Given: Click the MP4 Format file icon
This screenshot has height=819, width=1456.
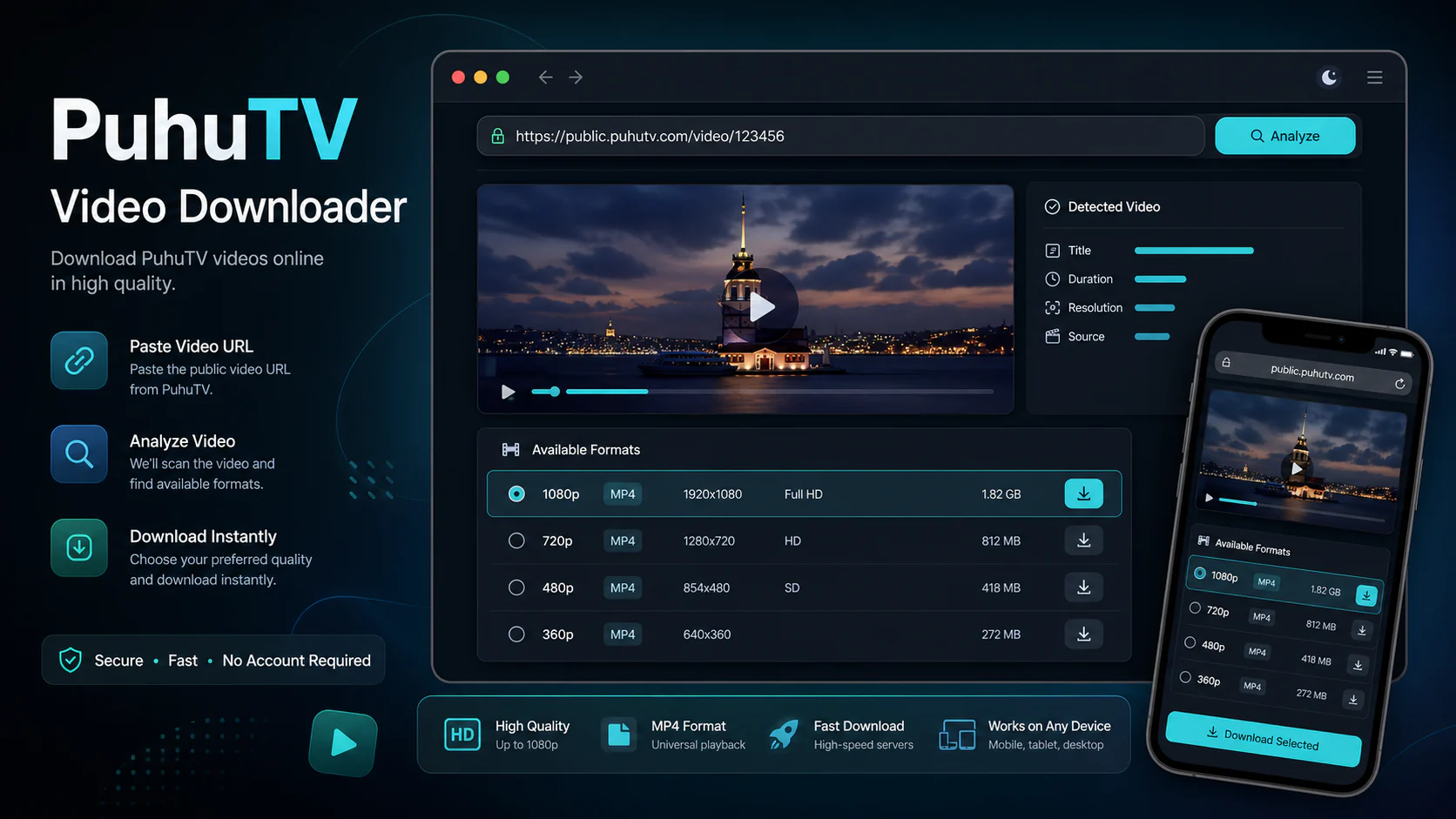Looking at the screenshot, I should 619,735.
